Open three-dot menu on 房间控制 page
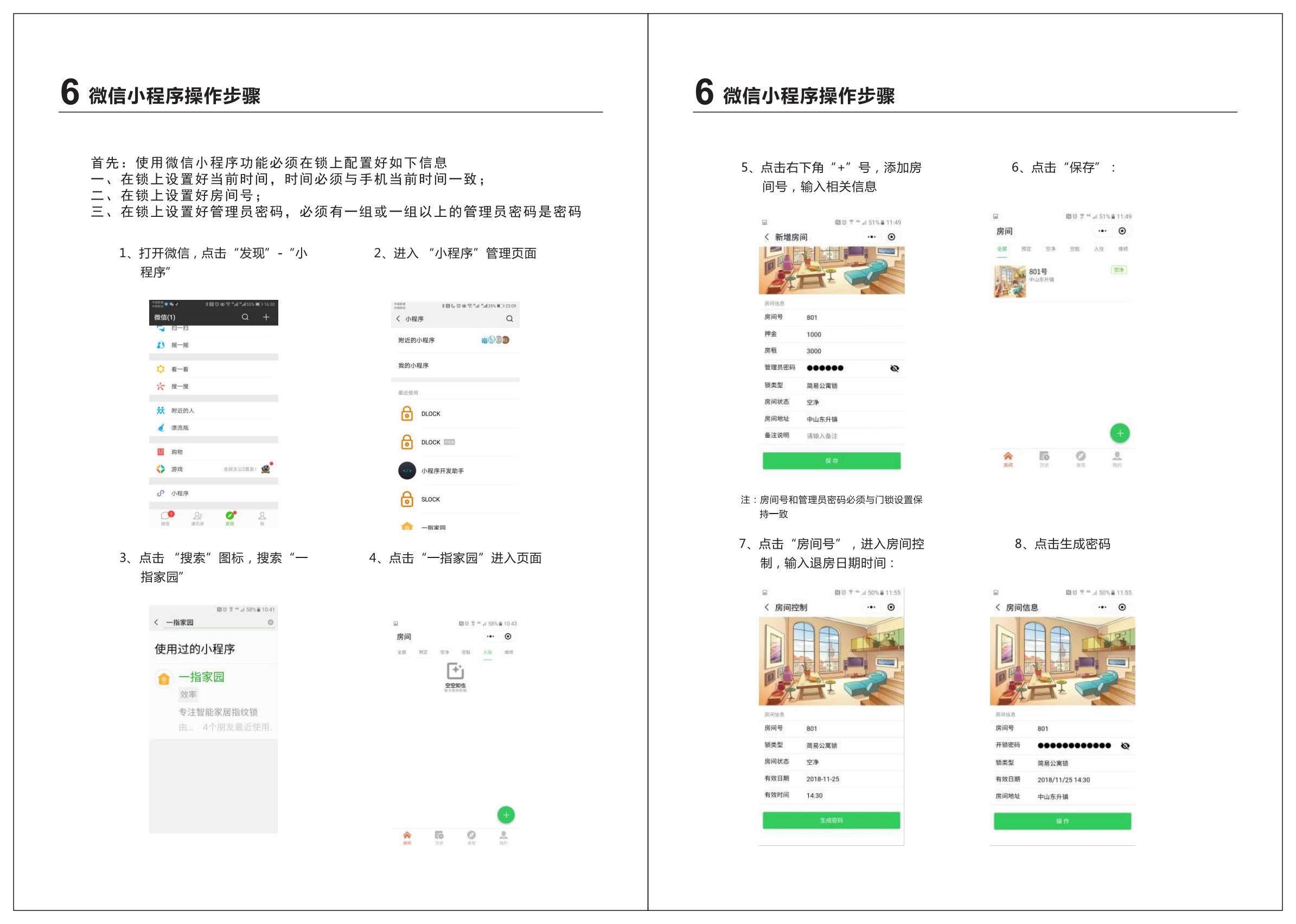The height and width of the screenshot is (924, 1296). pos(871,607)
